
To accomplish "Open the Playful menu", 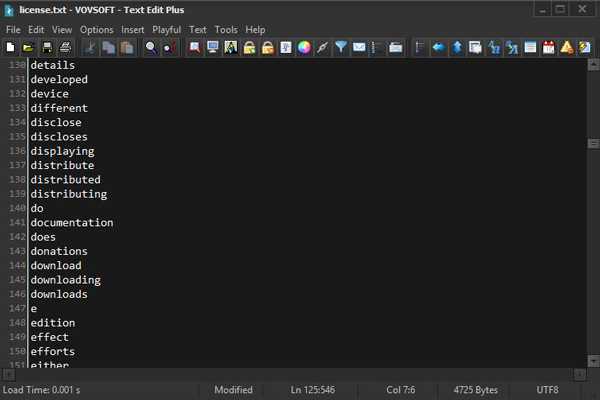I will pyautogui.click(x=166, y=30).
